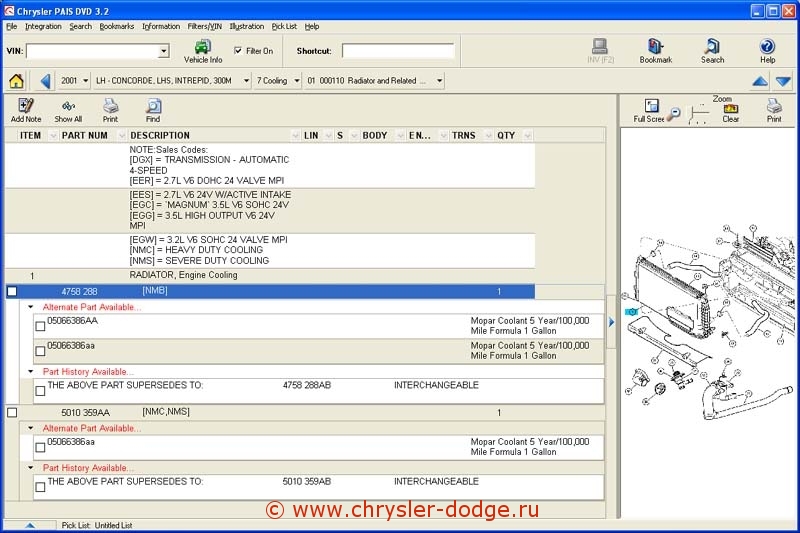Open the 2001 model year dropdown
This screenshot has height=533, width=800.
85,81
